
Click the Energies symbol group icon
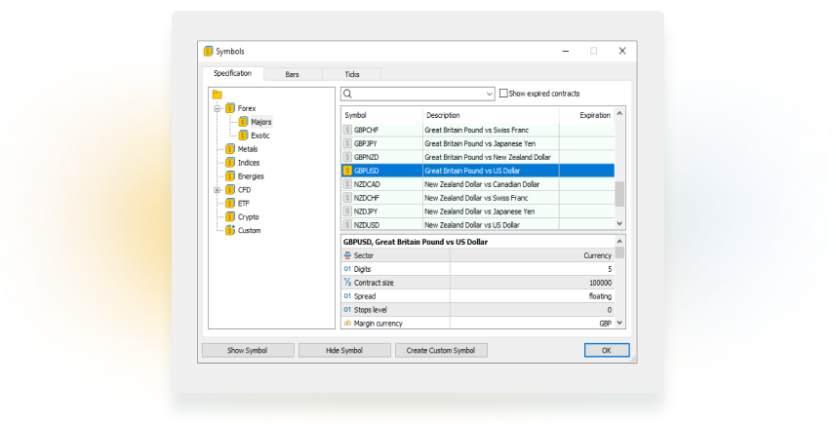tap(229, 176)
